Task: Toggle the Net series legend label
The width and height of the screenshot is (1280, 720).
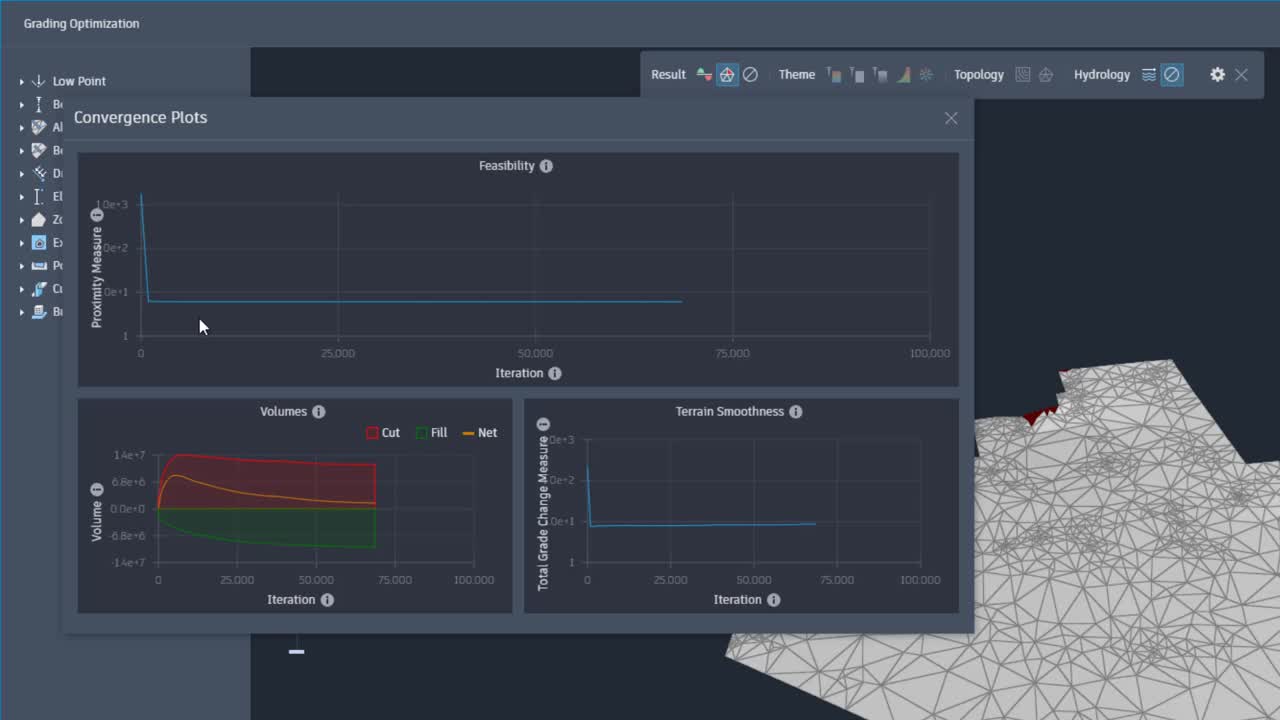Action: 487,433
